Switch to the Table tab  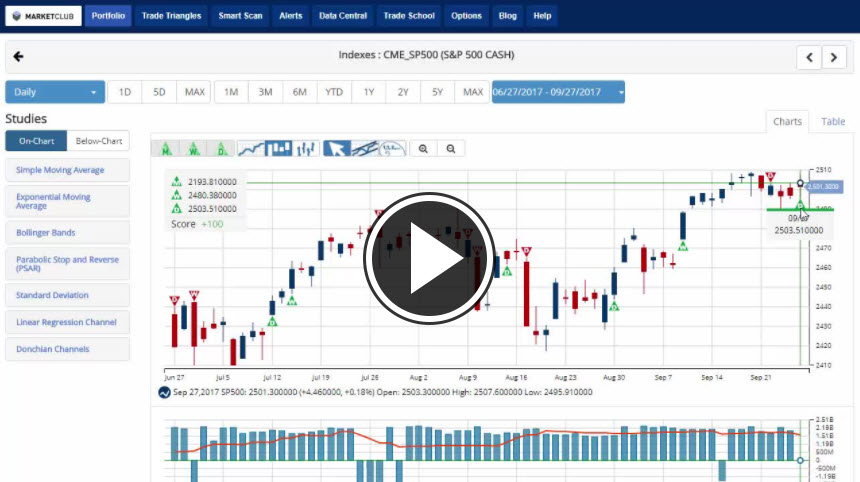coord(833,121)
